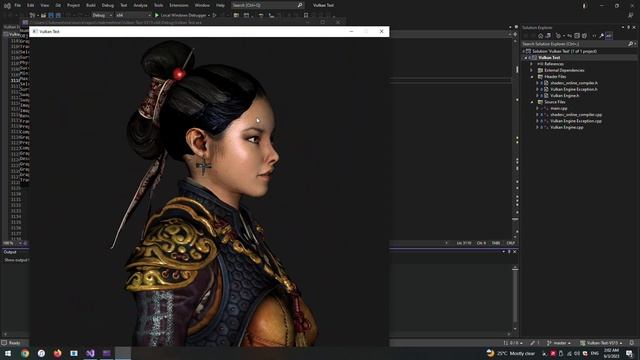
Task: Start Local Windows Debugger
Action: 180,15
